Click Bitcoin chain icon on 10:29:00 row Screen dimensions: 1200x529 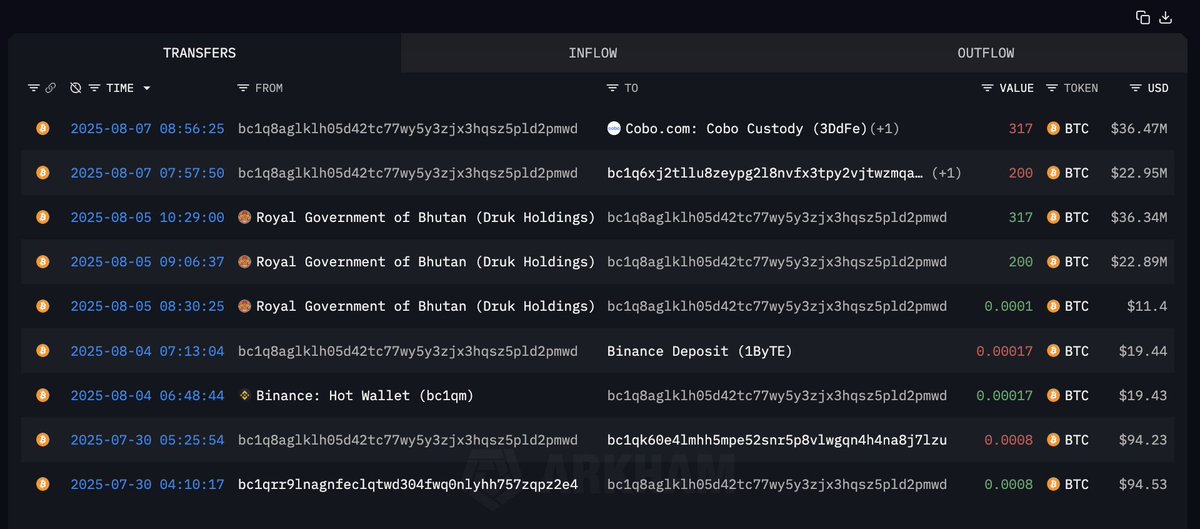(42, 217)
